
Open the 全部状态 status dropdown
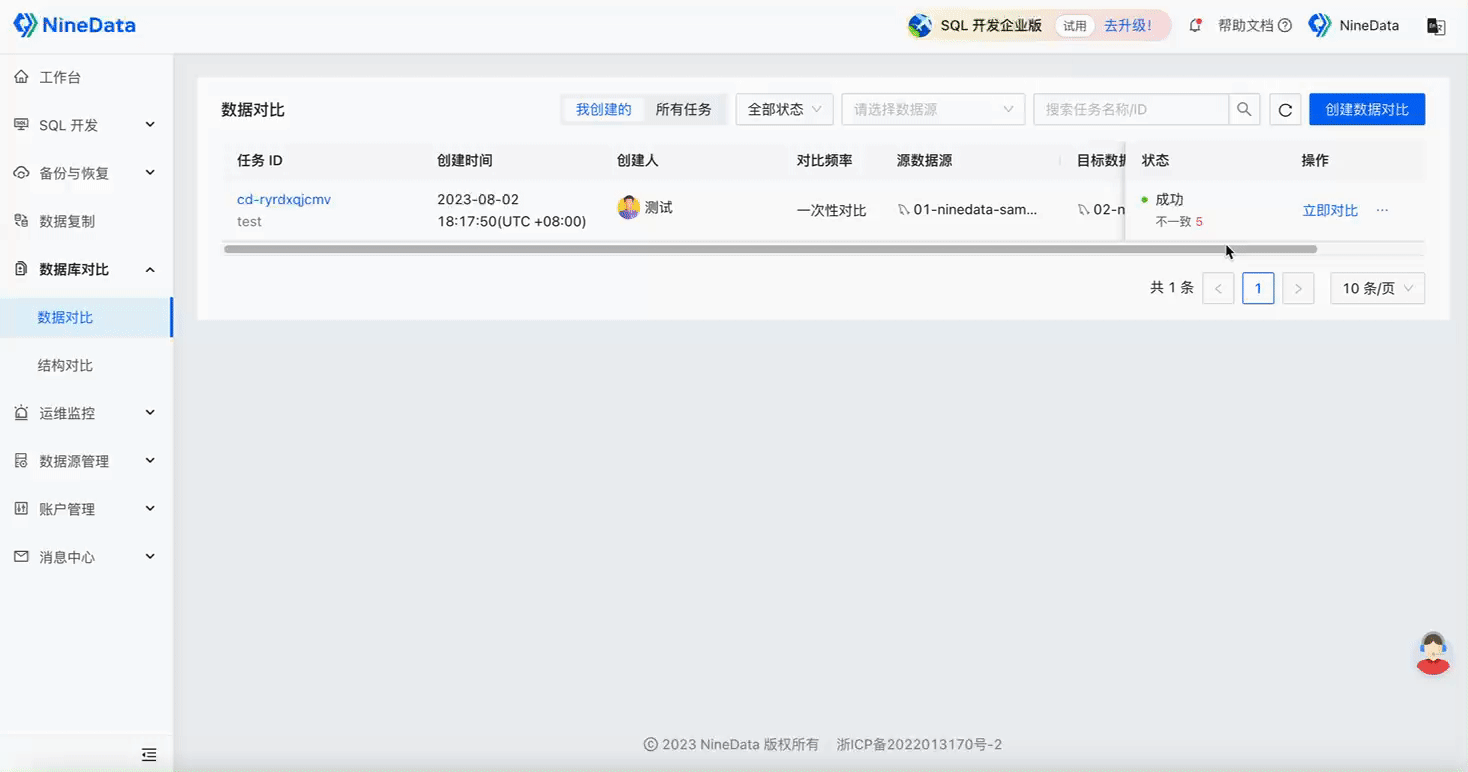(x=785, y=109)
